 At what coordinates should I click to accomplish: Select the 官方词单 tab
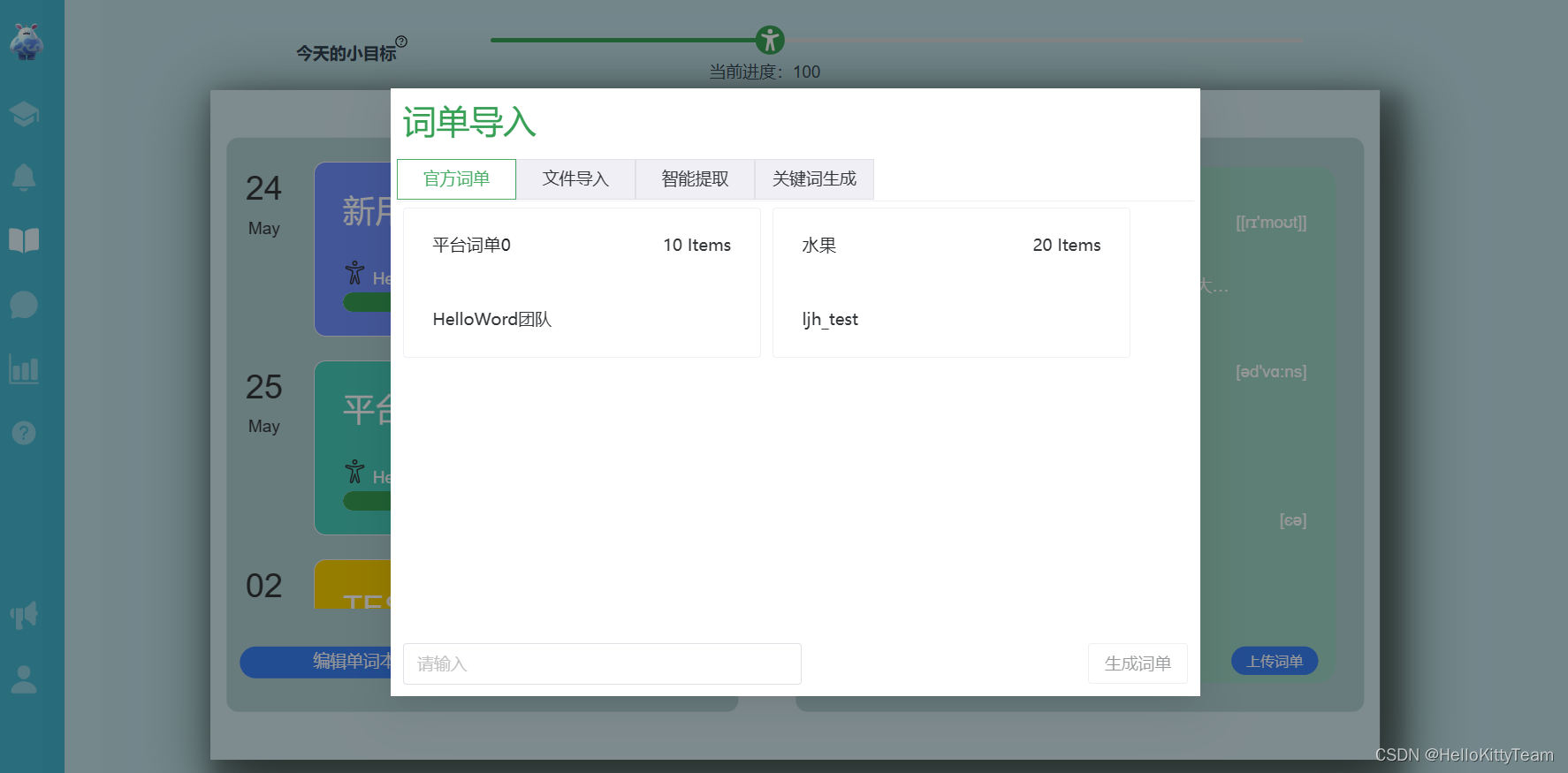[456, 179]
